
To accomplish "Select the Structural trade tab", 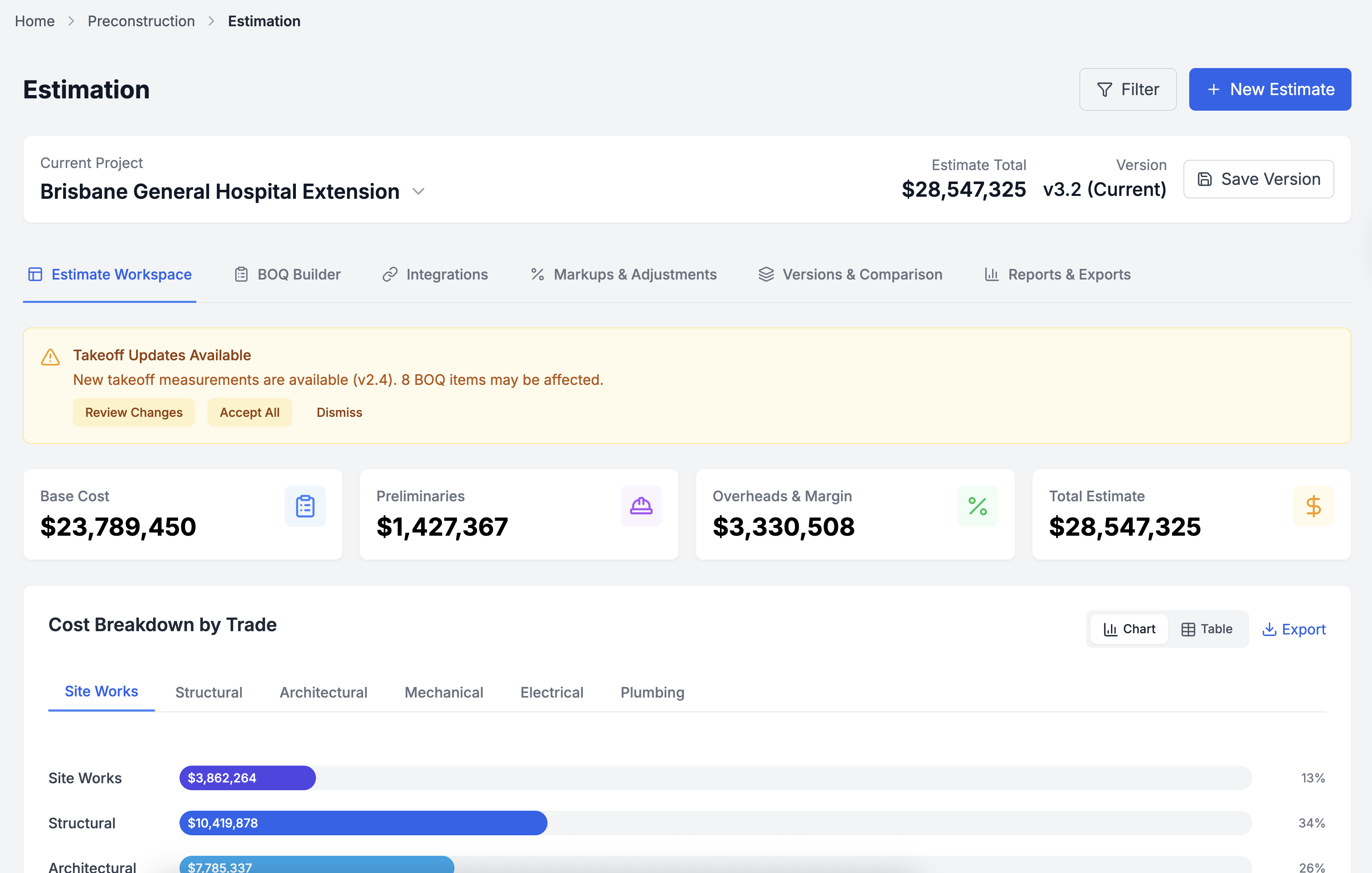I will pos(209,692).
